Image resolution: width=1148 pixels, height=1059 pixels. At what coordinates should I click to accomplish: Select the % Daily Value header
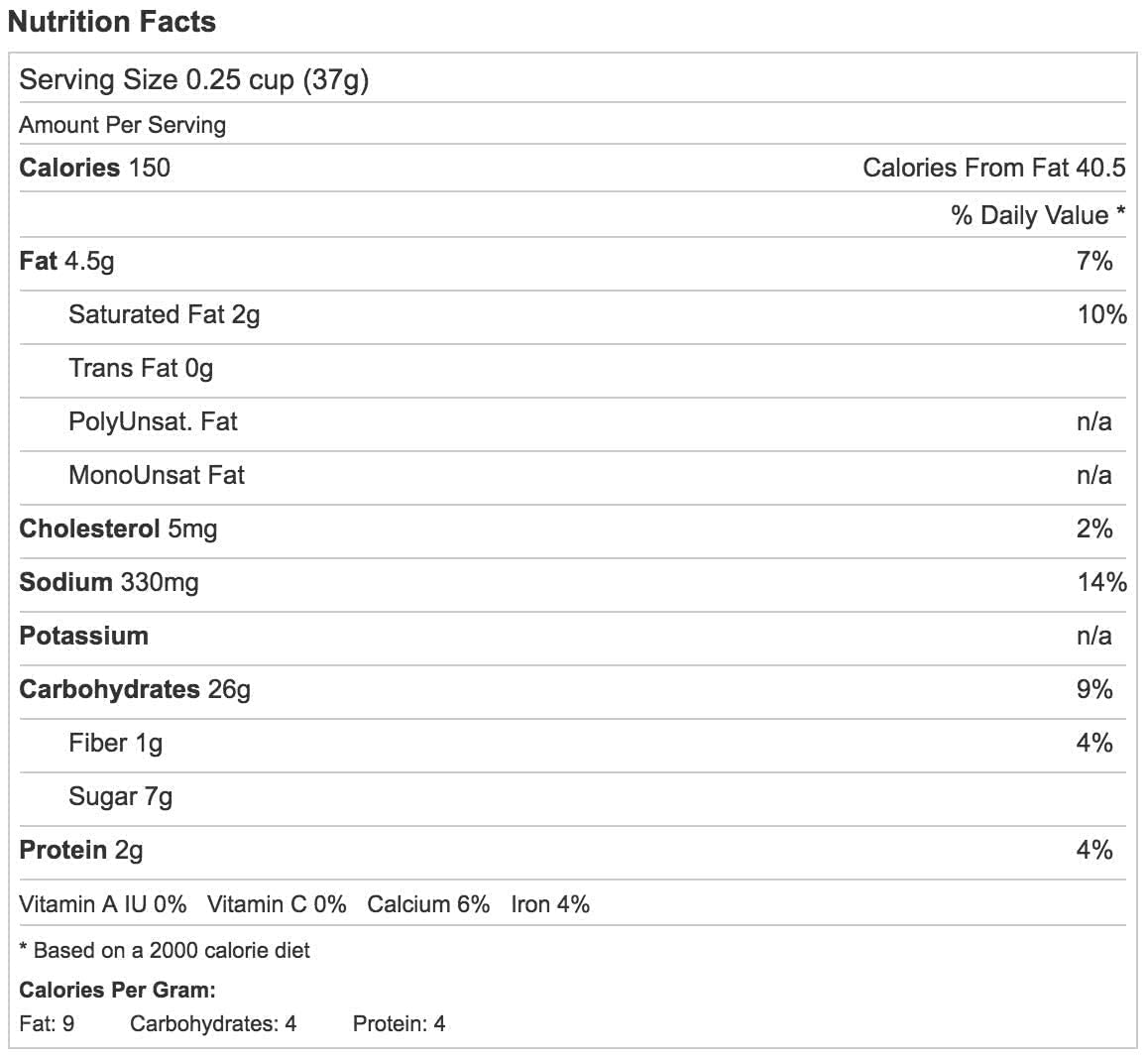[x=1038, y=215]
